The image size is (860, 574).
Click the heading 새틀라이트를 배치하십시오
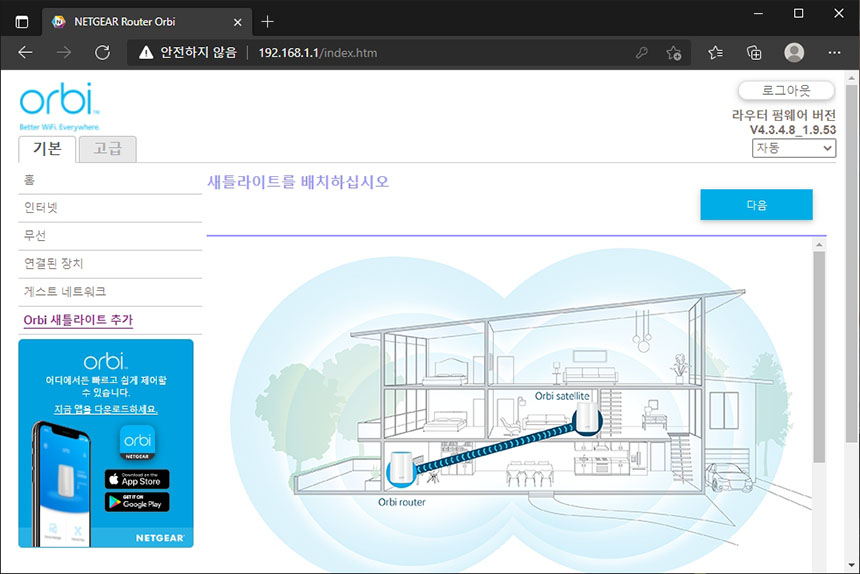tap(298, 182)
